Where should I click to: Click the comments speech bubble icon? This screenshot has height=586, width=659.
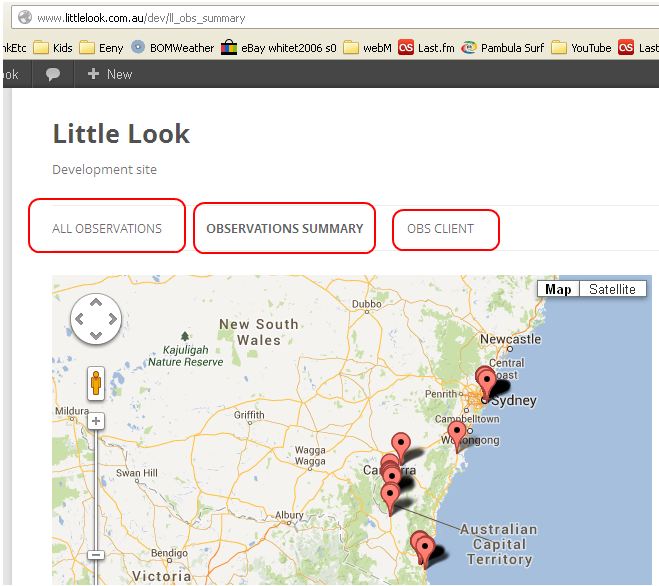point(53,74)
